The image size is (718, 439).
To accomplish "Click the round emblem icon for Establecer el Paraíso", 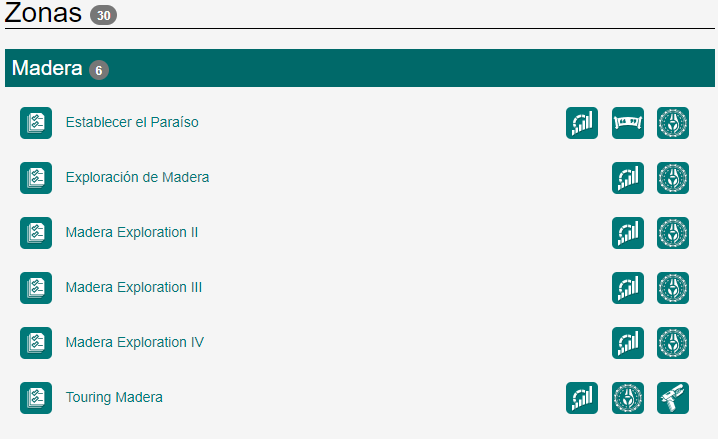I will click(x=673, y=123).
